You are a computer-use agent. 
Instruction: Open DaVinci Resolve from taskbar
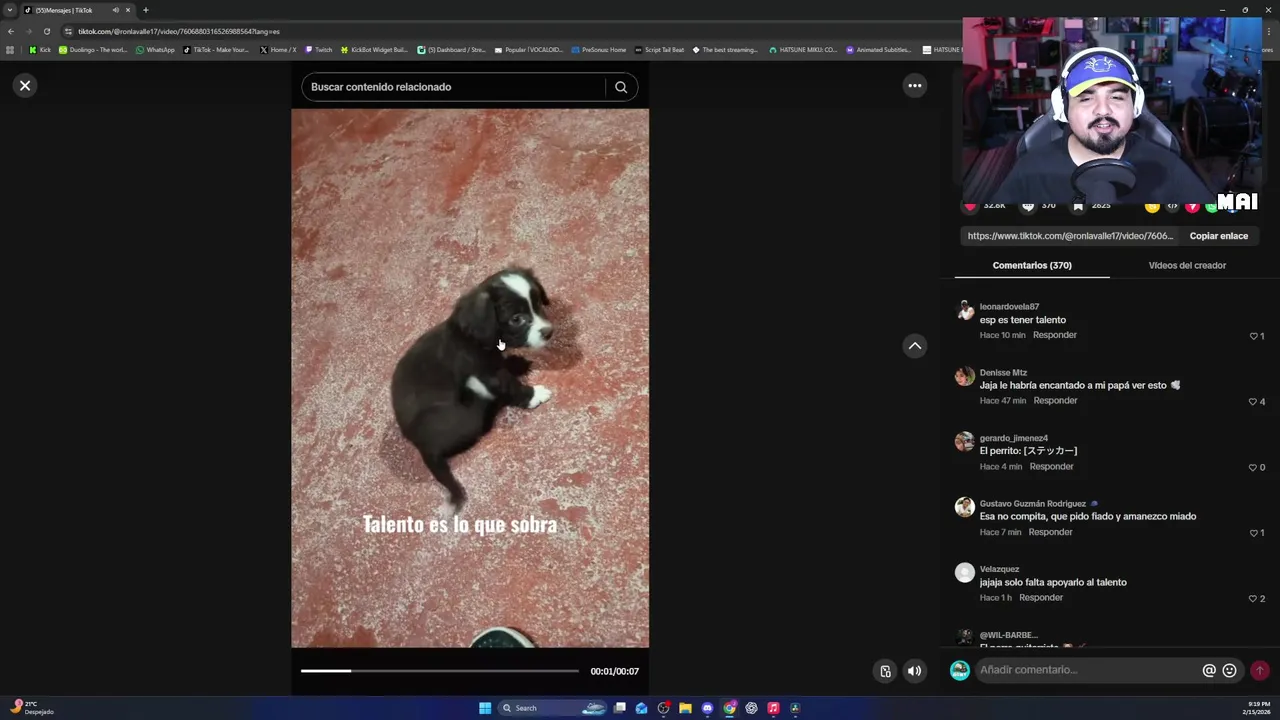tap(795, 708)
